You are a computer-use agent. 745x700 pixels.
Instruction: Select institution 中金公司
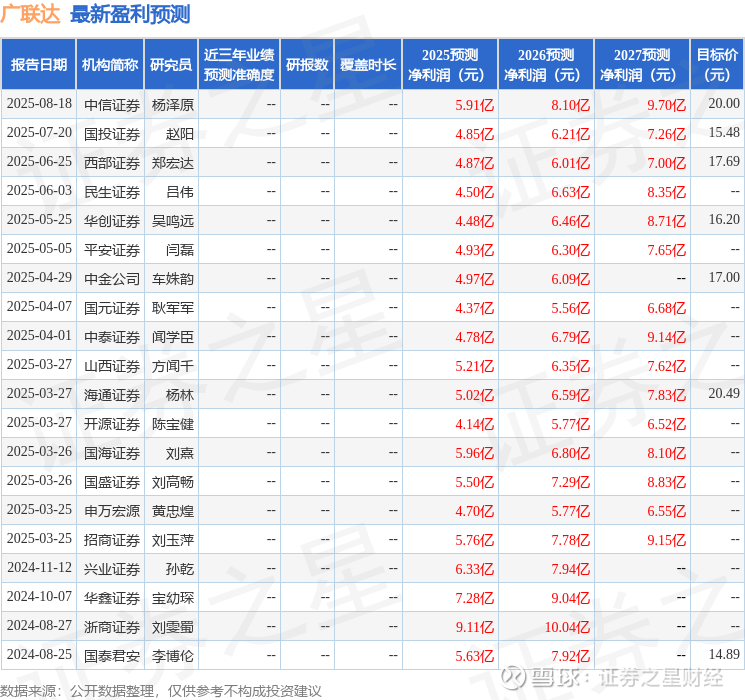tap(112, 279)
